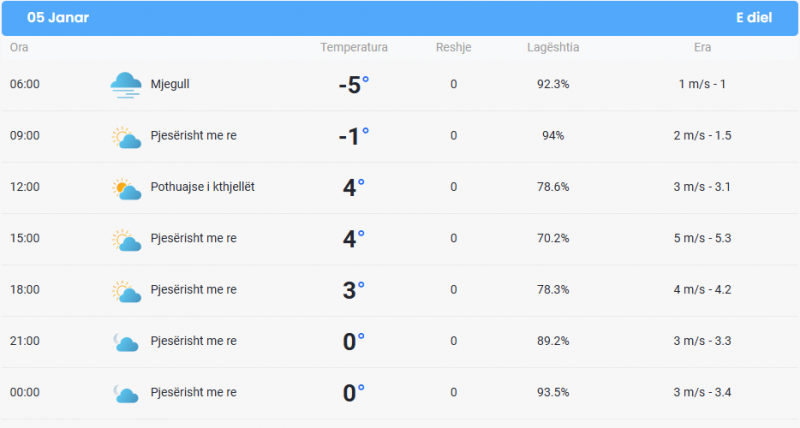Select the Lagështia column header

click(553, 48)
